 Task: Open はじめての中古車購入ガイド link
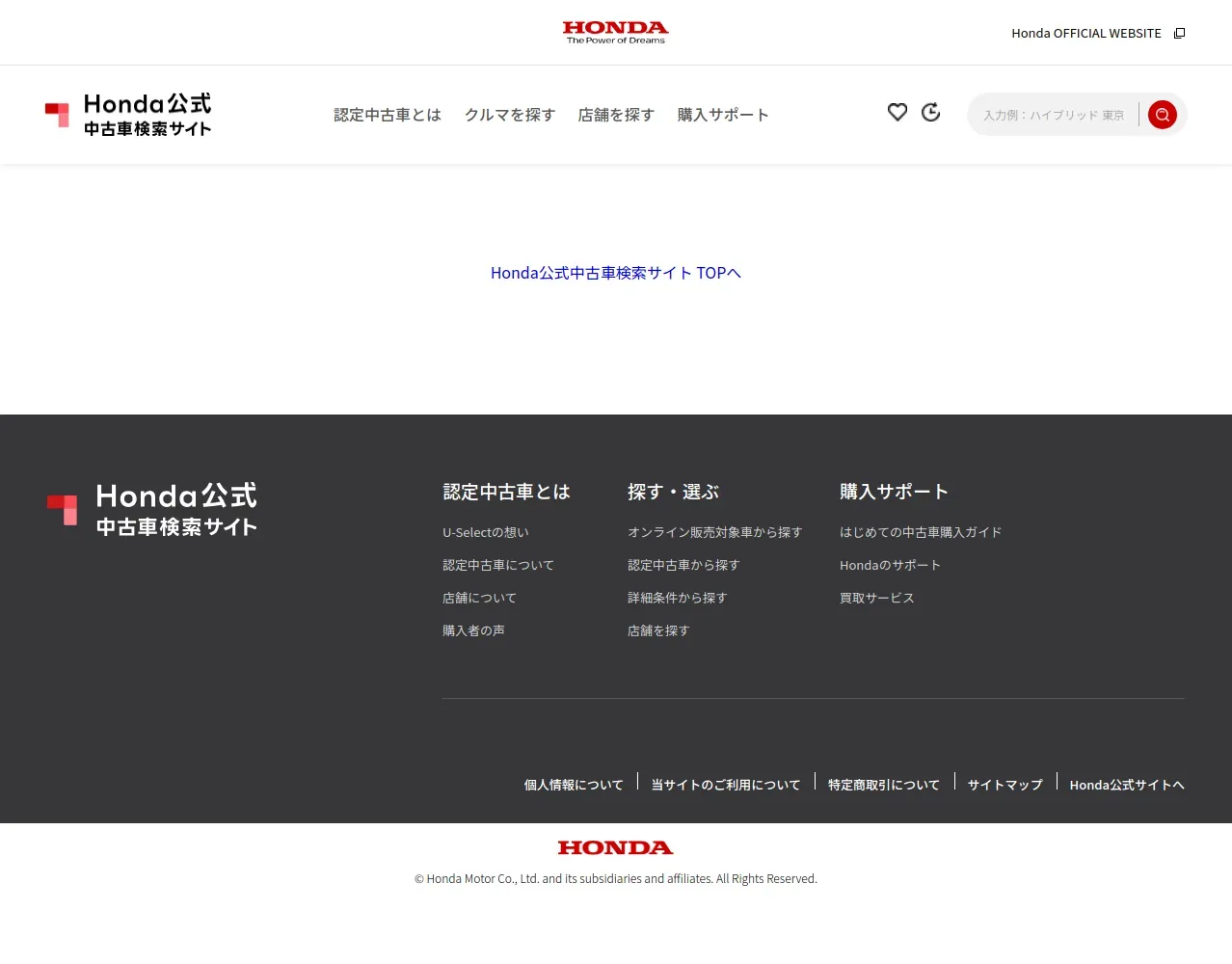(x=921, y=532)
